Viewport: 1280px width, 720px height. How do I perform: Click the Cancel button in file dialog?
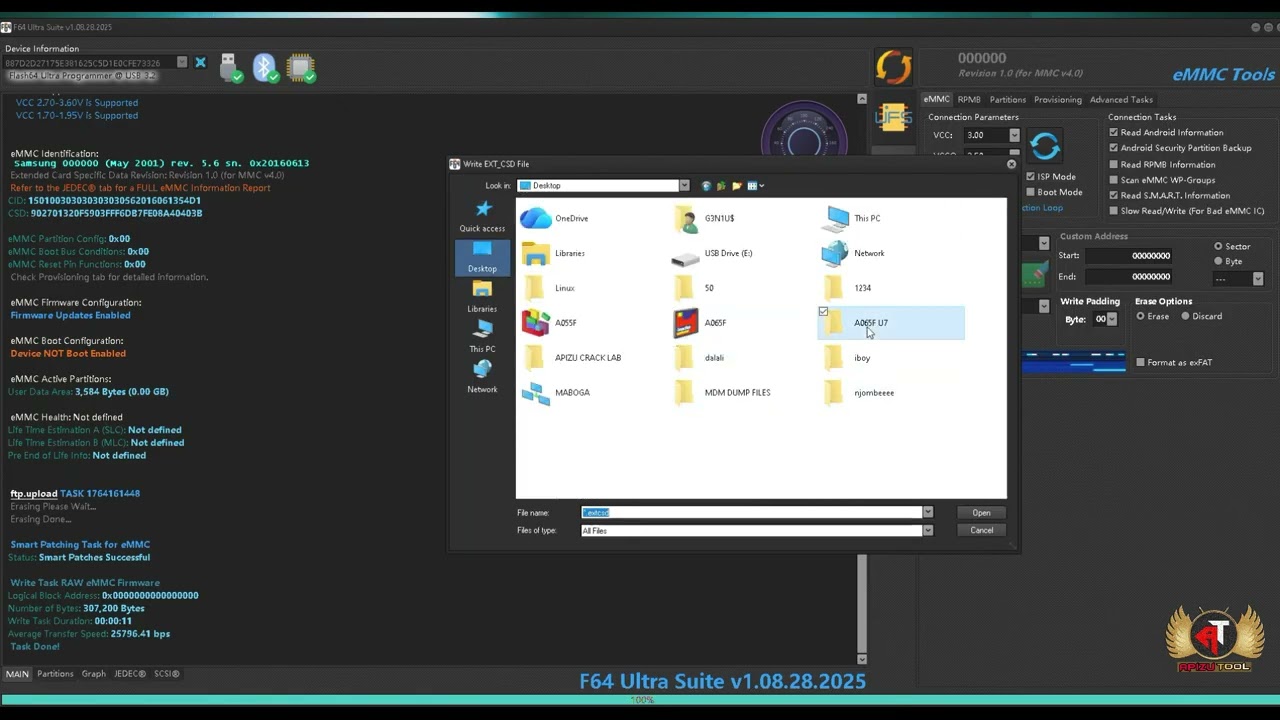(x=981, y=530)
